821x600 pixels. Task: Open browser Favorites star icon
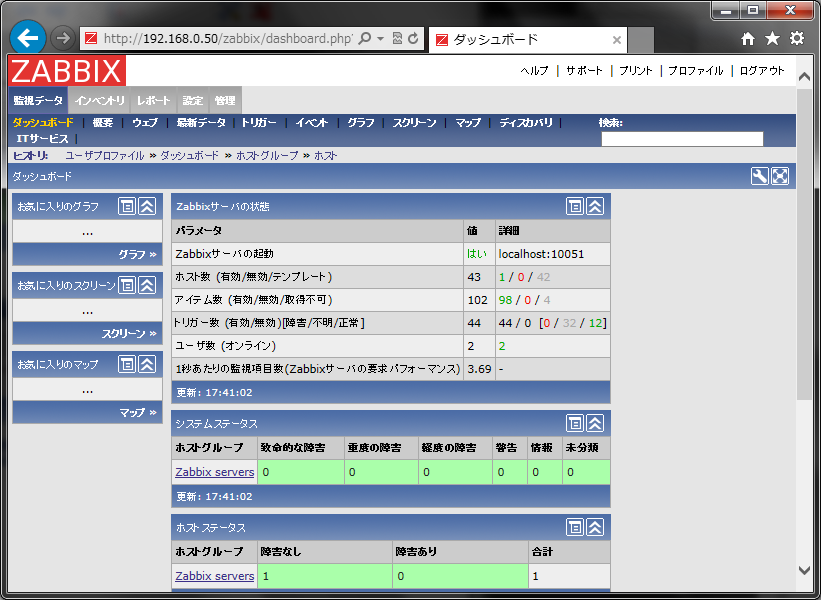(x=772, y=38)
